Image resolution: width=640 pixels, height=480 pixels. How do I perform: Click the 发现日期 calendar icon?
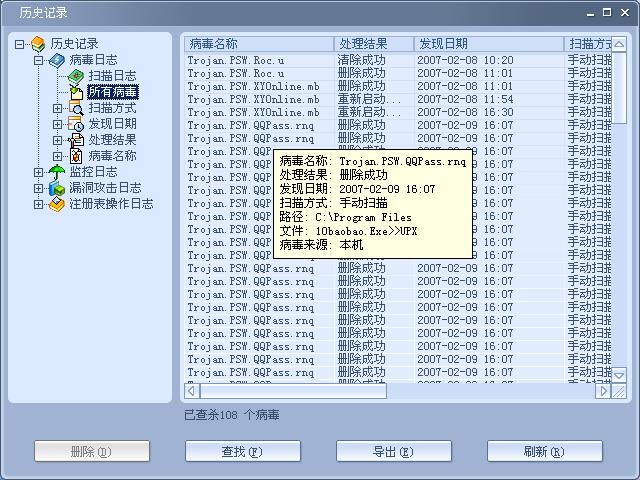click(x=76, y=124)
